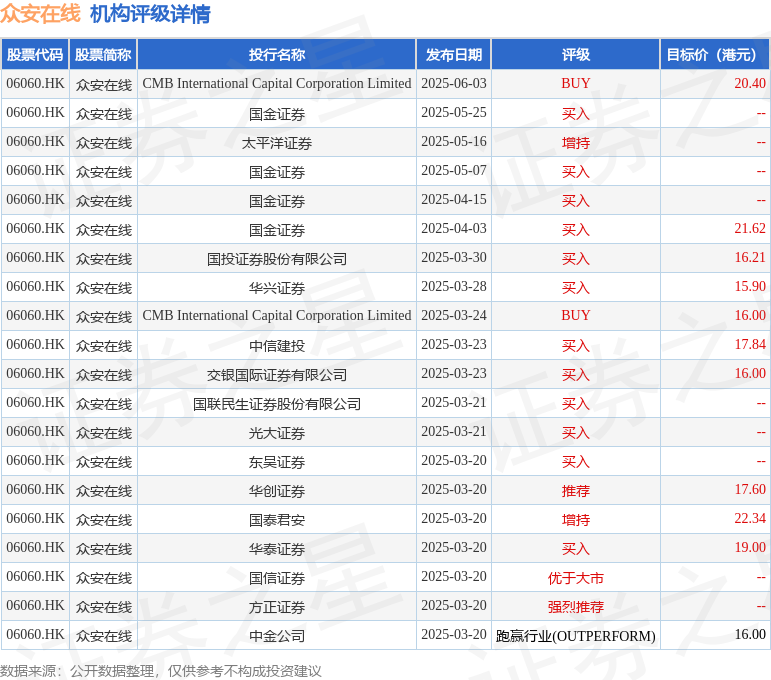Click the 推荐 rating cell

(575, 491)
